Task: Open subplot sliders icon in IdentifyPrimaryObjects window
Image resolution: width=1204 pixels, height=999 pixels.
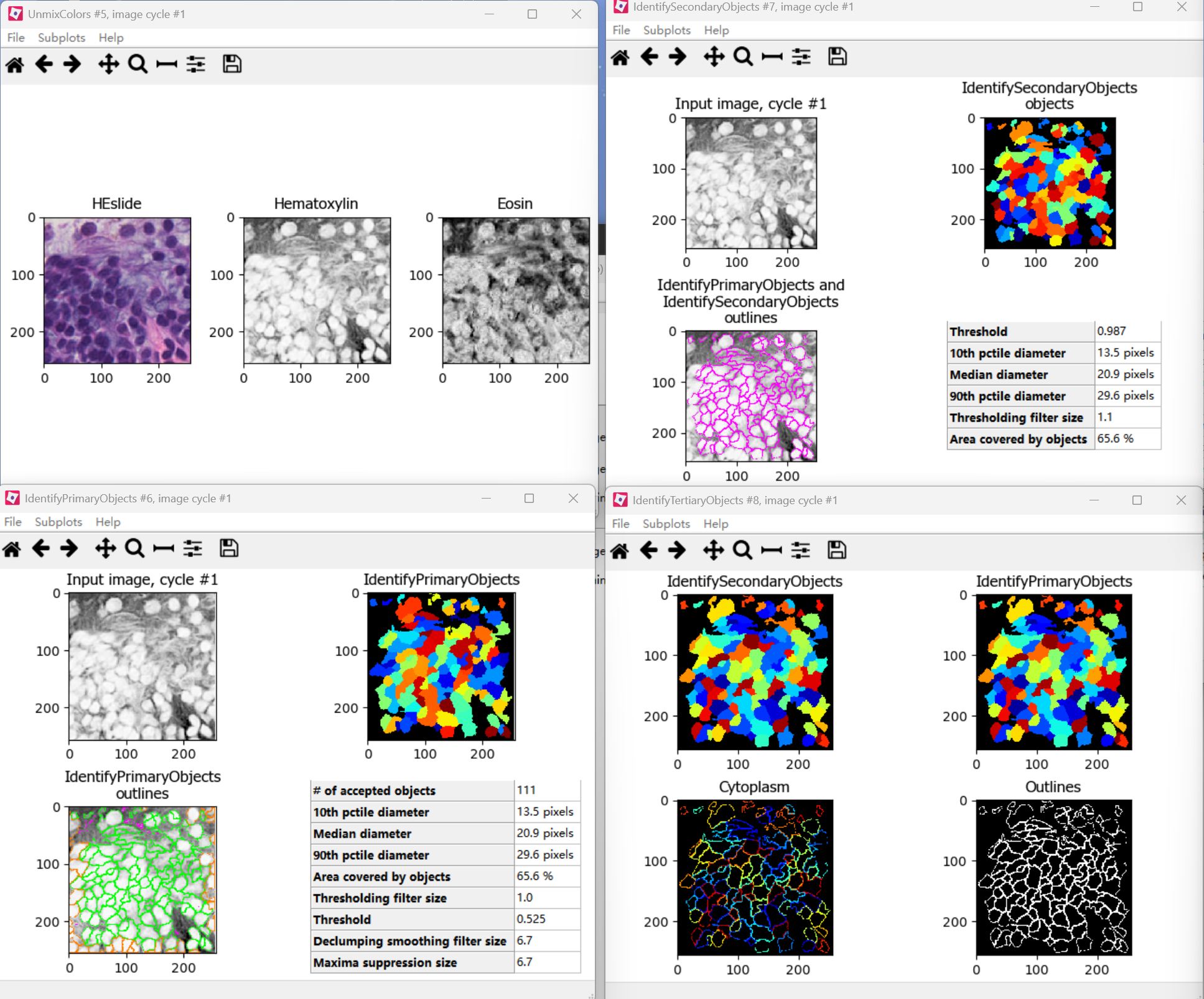Action: click(193, 549)
